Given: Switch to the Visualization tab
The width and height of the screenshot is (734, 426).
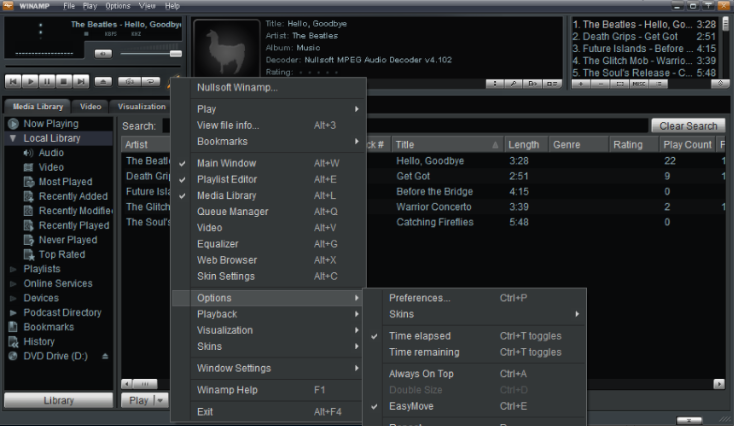Looking at the screenshot, I should pos(141,107).
